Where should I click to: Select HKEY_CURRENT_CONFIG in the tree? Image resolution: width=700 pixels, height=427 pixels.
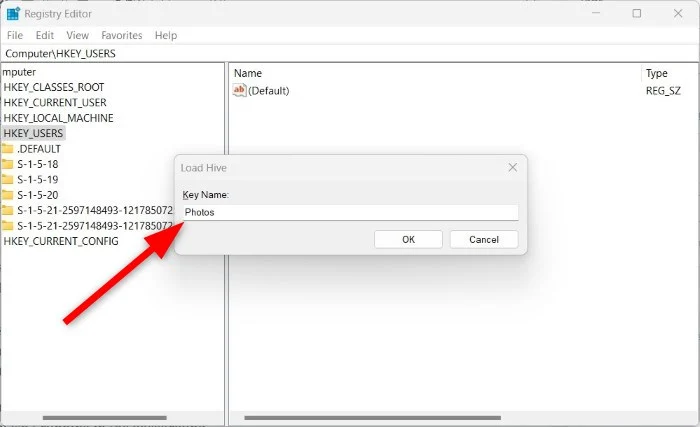click(61, 241)
